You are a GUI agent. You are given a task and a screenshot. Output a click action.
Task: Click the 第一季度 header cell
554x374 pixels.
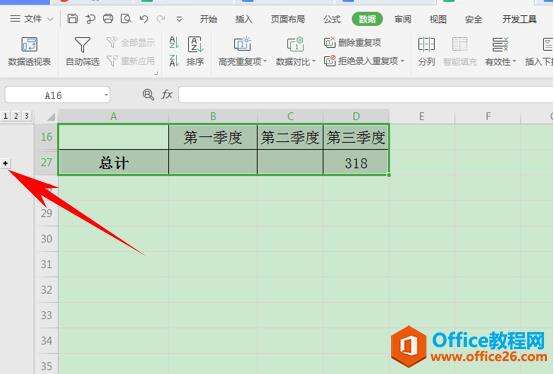213,137
